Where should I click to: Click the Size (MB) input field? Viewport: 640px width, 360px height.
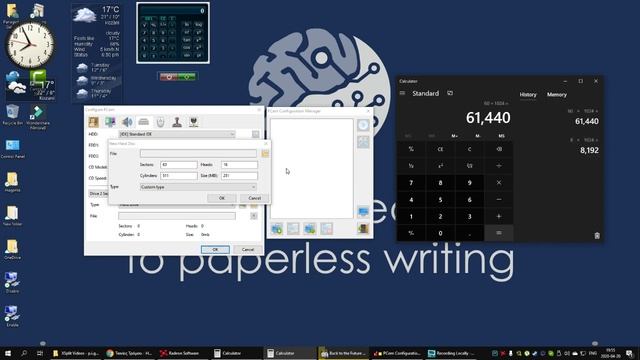point(240,176)
